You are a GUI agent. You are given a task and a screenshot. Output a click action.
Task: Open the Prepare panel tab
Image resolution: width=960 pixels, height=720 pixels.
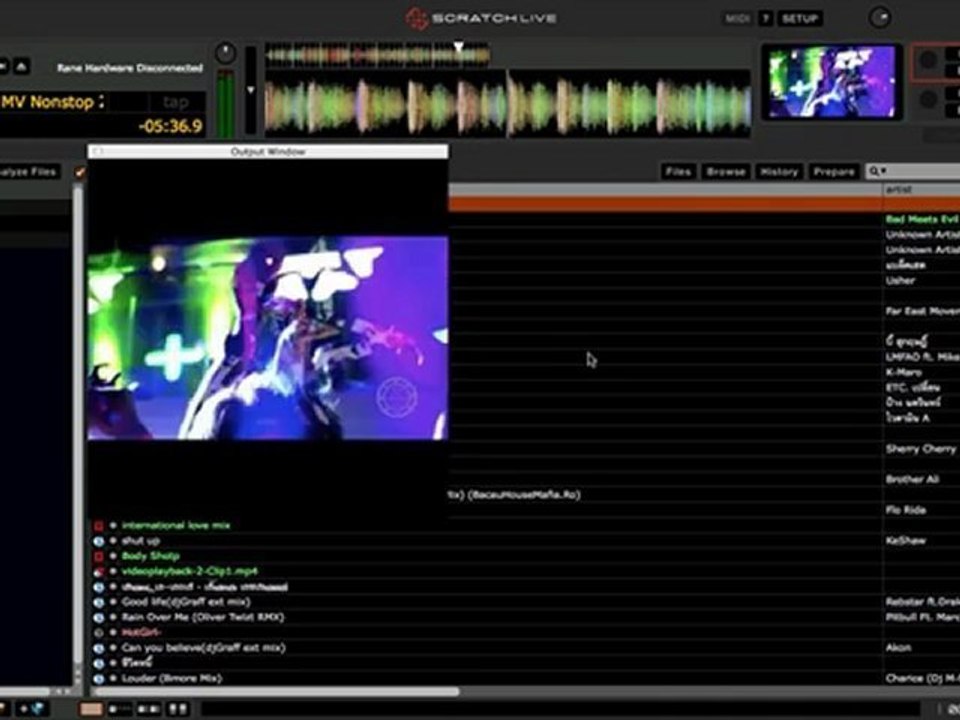[834, 171]
